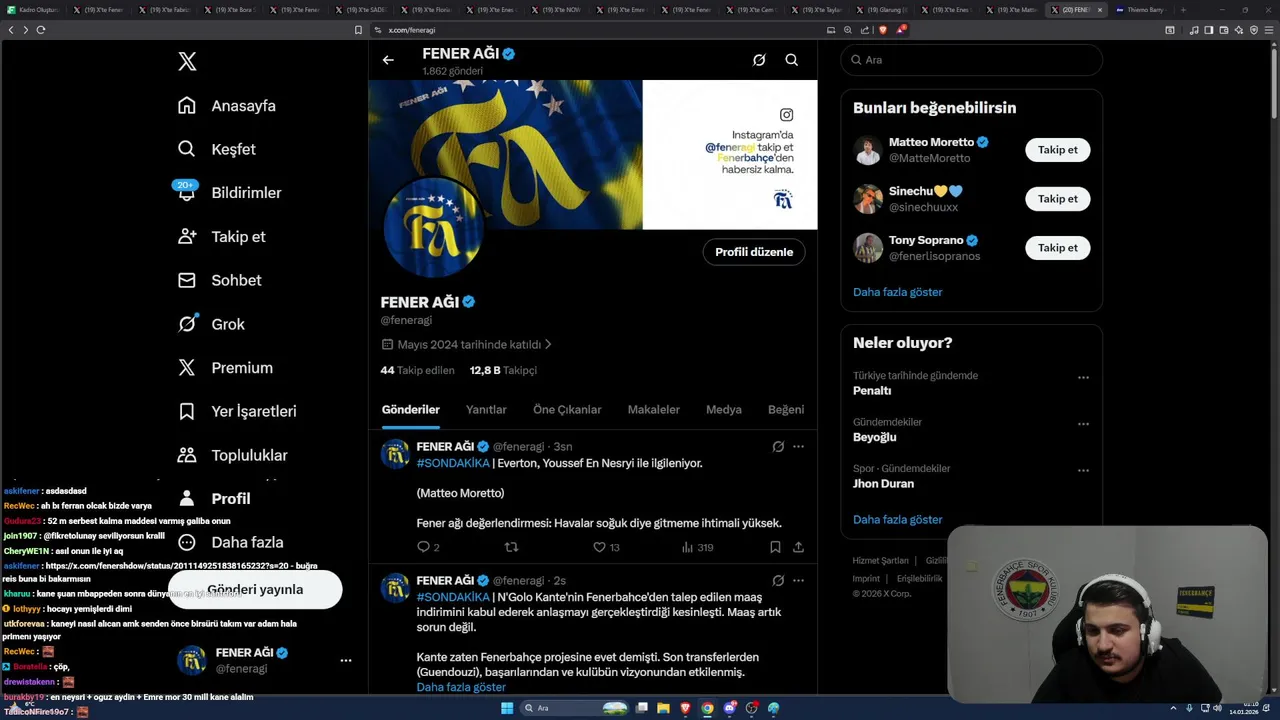
Task: Click Gönderi yayınla button
Action: pyautogui.click(x=255, y=589)
